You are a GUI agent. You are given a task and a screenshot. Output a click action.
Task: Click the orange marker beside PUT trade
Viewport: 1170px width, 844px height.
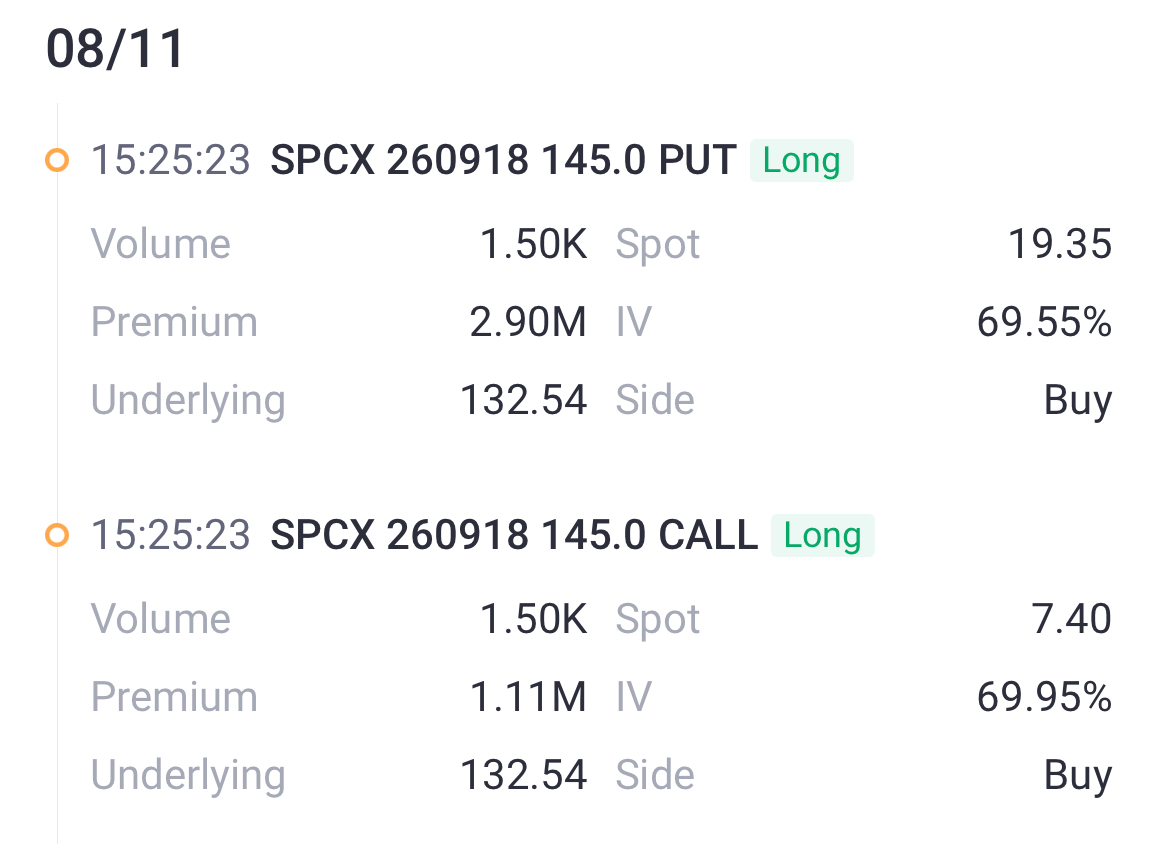(x=57, y=160)
